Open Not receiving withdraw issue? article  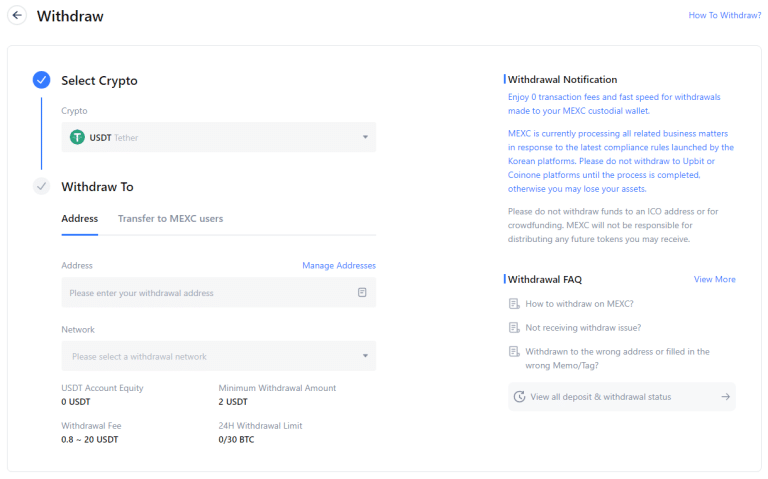coord(583,328)
